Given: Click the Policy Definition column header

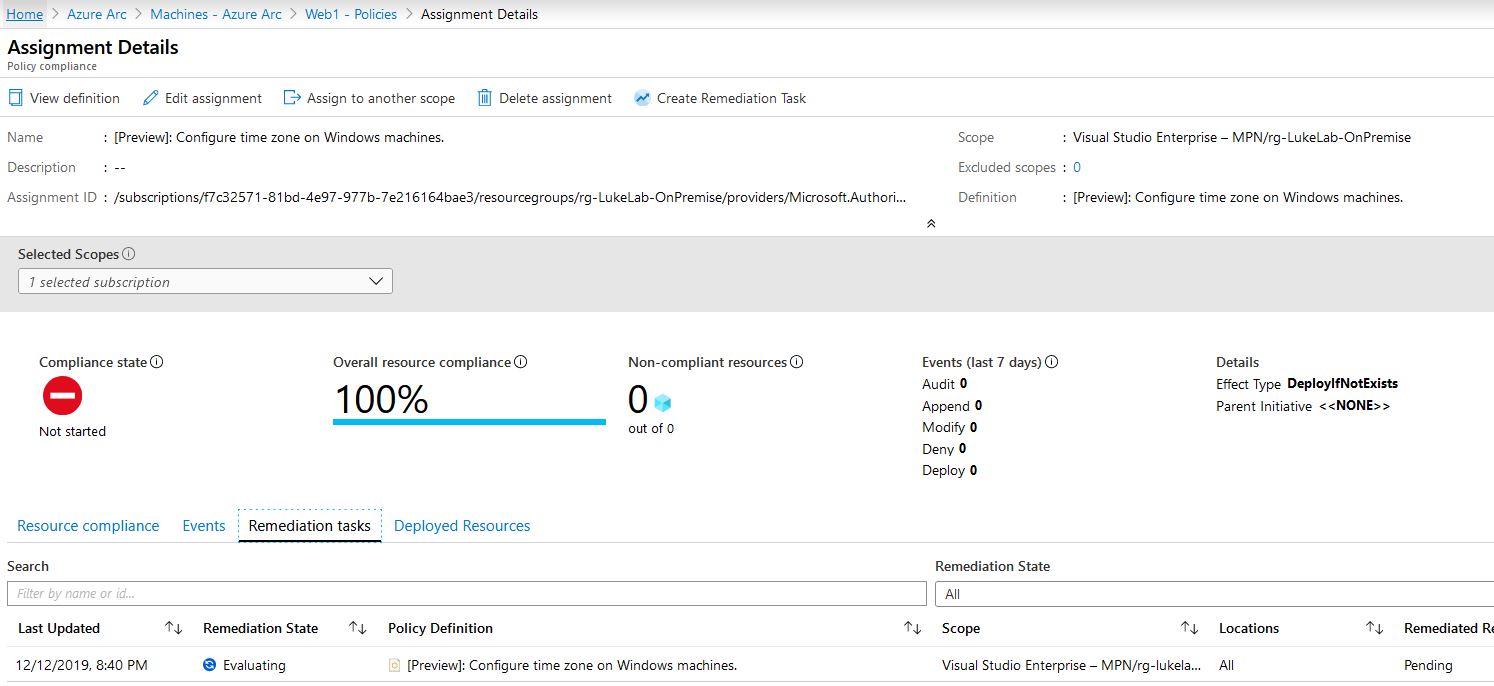Looking at the screenshot, I should [440, 628].
